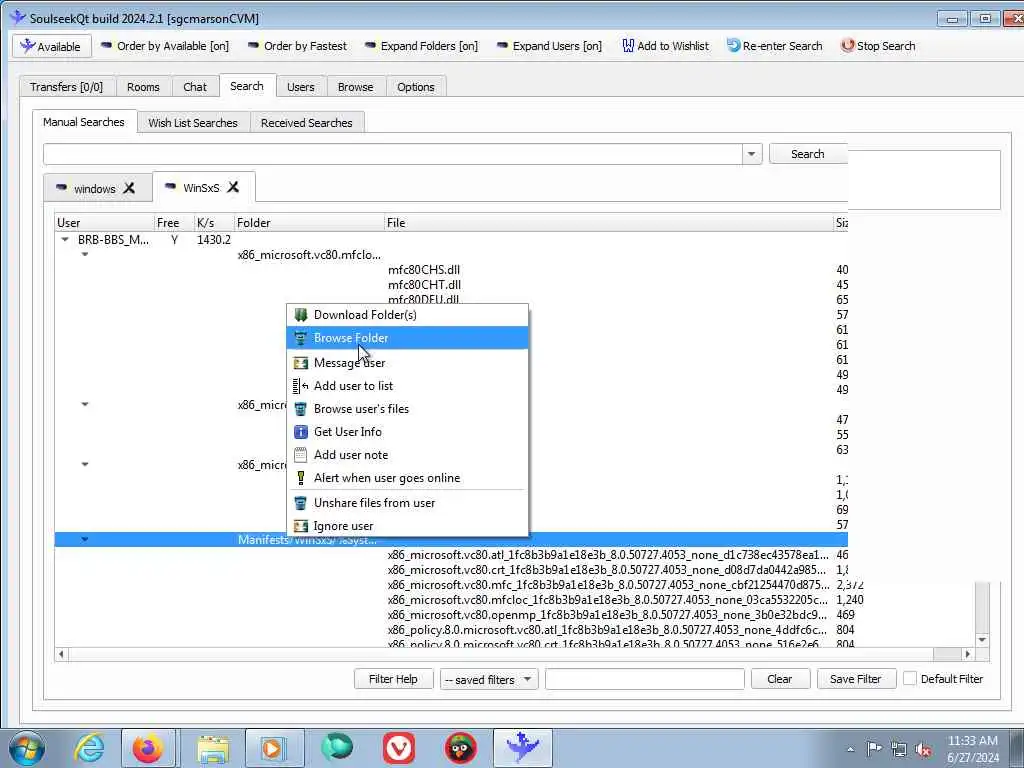The width and height of the screenshot is (1024, 768).
Task: Open the saved filters dropdown
Action: point(488,680)
